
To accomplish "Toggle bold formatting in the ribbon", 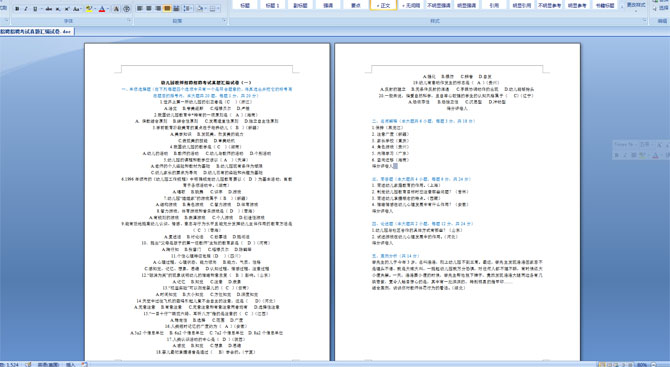I will coord(17,9).
